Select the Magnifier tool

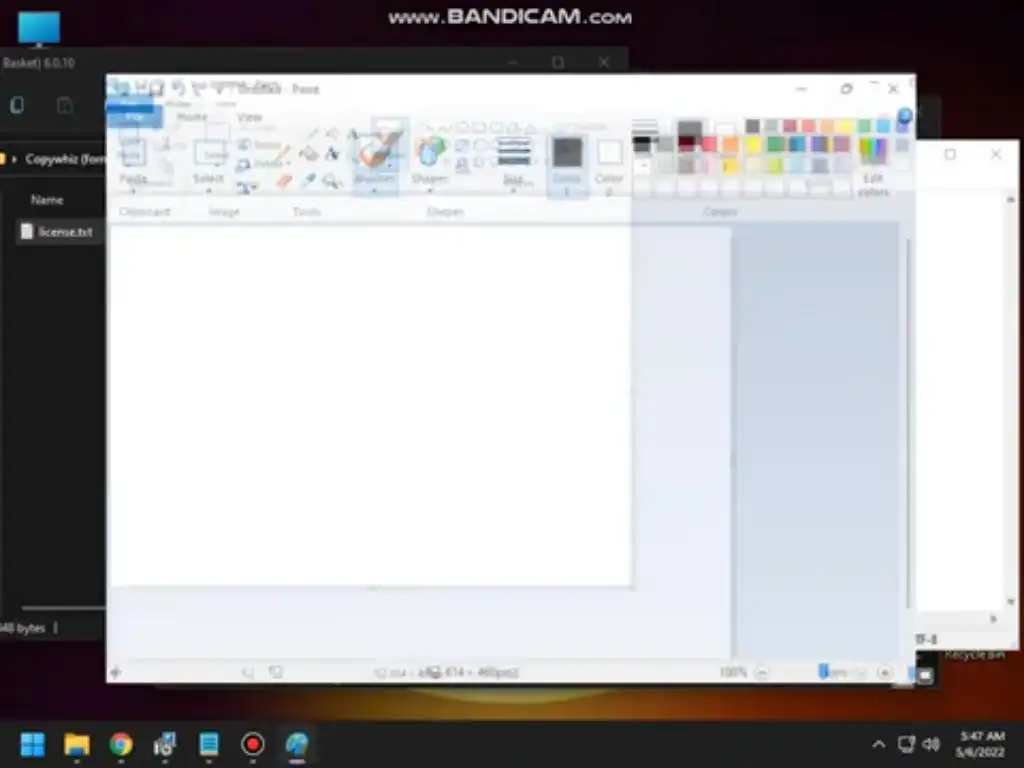click(332, 181)
